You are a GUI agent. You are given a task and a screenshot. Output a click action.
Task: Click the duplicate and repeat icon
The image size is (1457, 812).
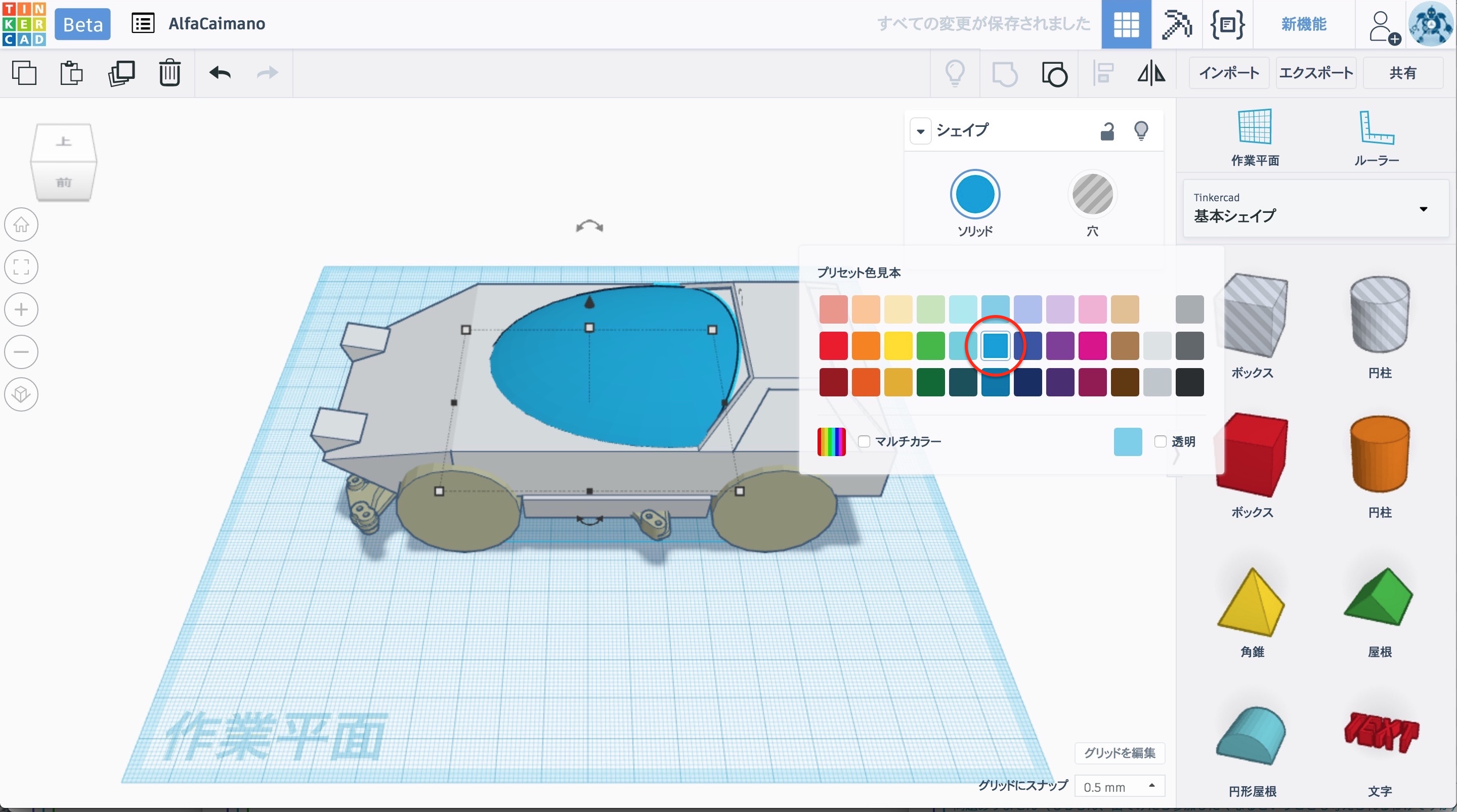point(121,73)
